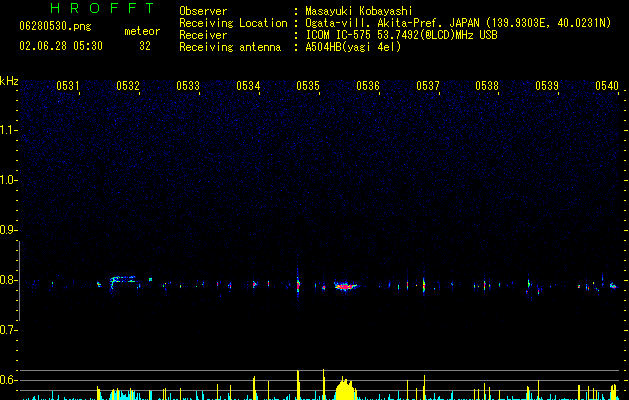The width and height of the screenshot is (629, 400).
Task: Click the meteor count value 32
Action: point(145,46)
